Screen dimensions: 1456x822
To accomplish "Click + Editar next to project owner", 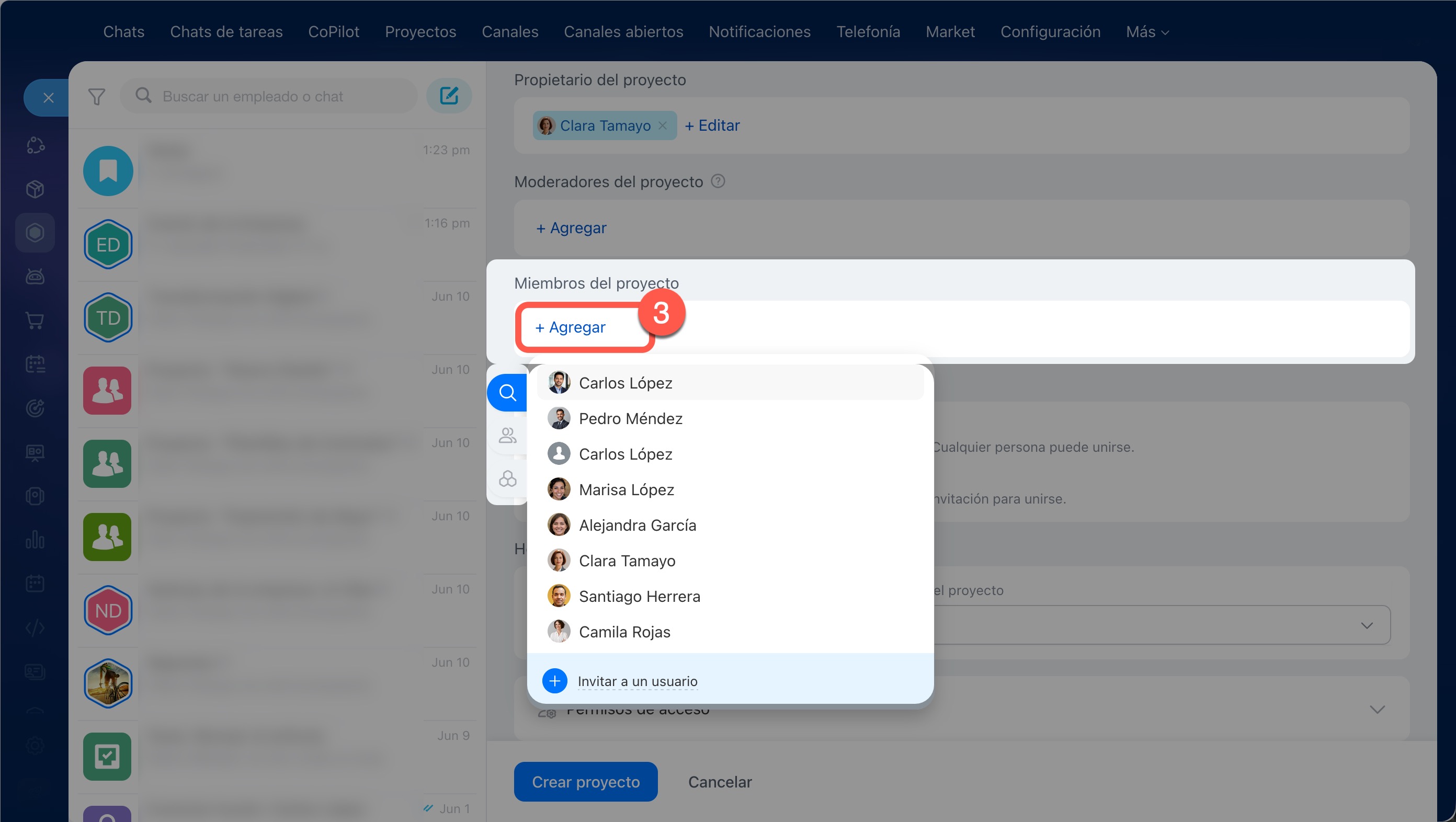I will pos(712,125).
